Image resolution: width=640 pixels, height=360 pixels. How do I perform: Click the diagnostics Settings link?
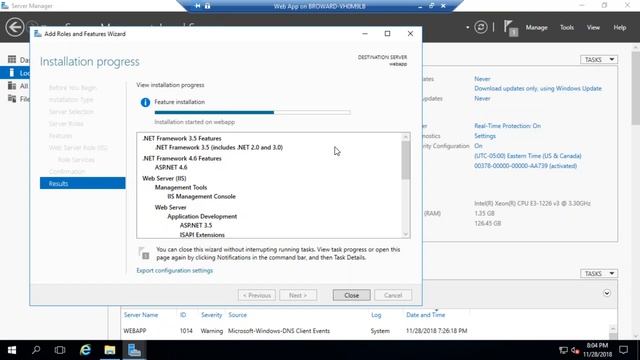pos(485,136)
